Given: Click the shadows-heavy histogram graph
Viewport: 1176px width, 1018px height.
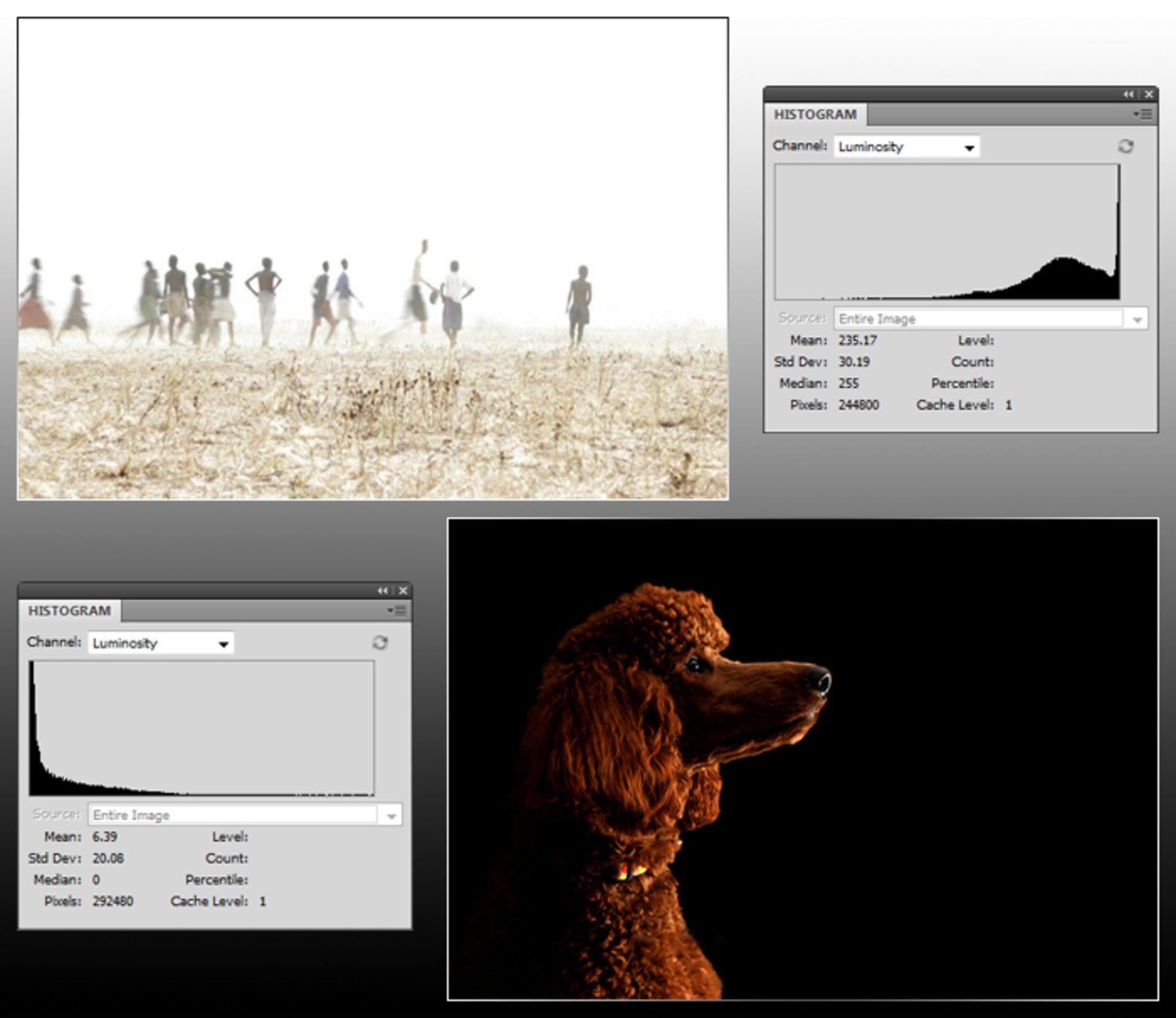Looking at the screenshot, I should point(202,728).
